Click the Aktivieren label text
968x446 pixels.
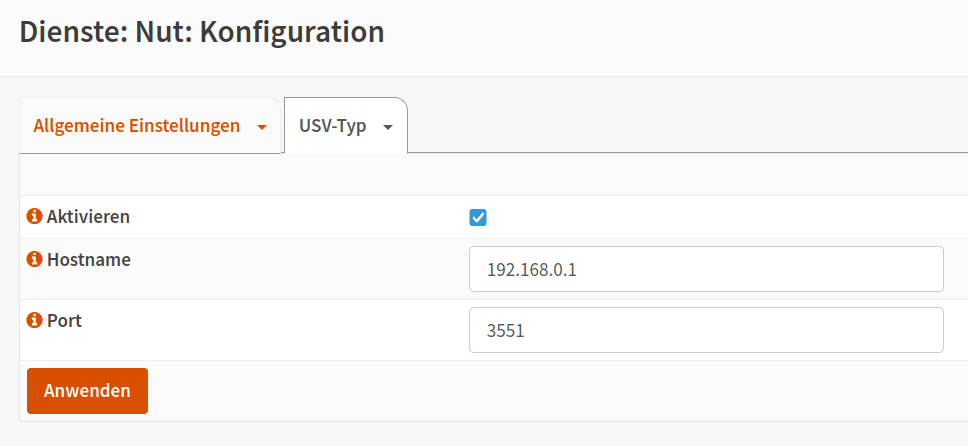pos(88,217)
